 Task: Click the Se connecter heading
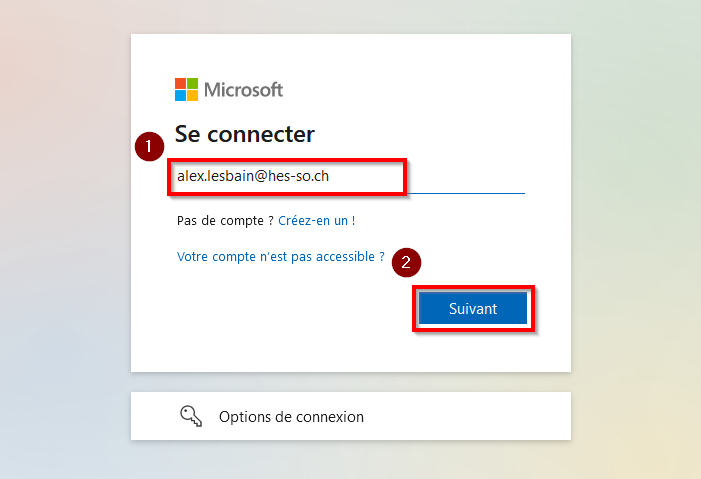245,134
